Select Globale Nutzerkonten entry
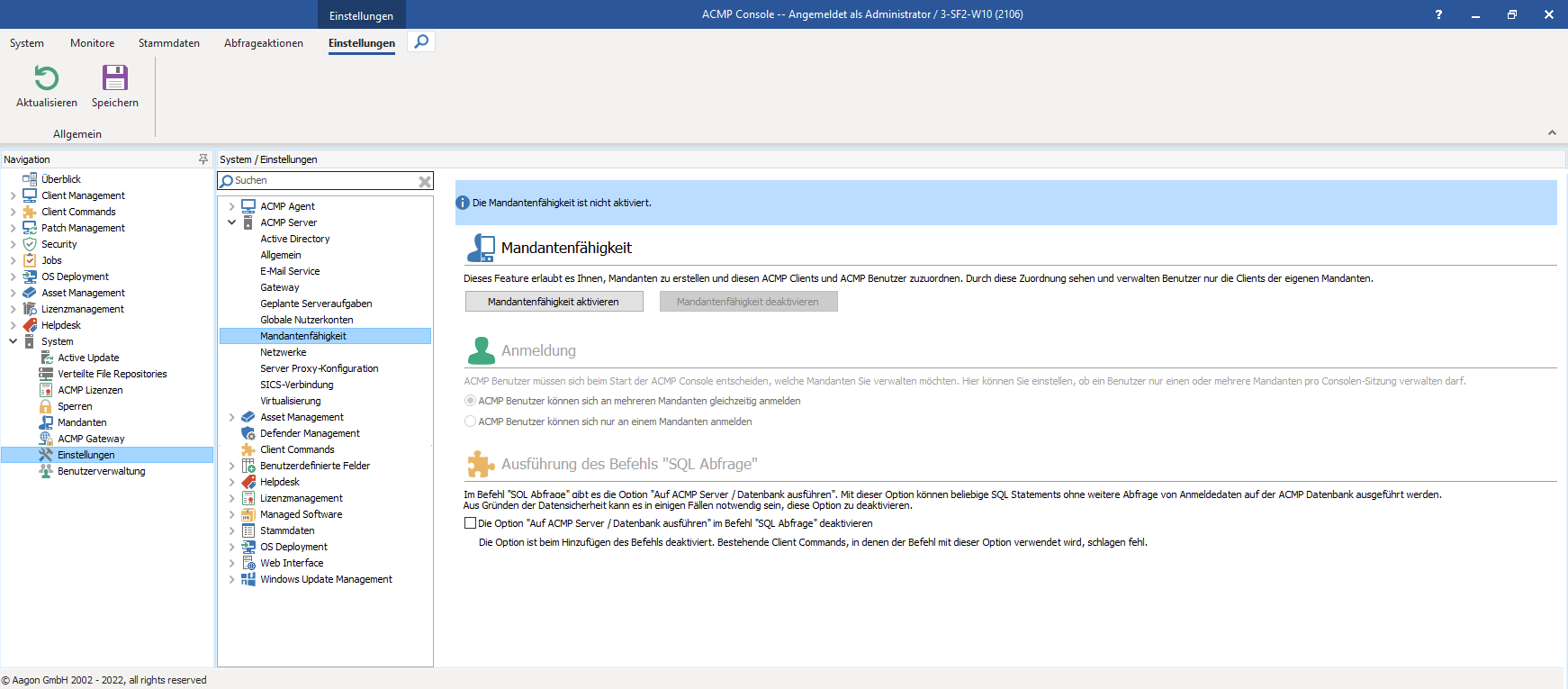This screenshot has height=689, width=1568. pos(307,320)
